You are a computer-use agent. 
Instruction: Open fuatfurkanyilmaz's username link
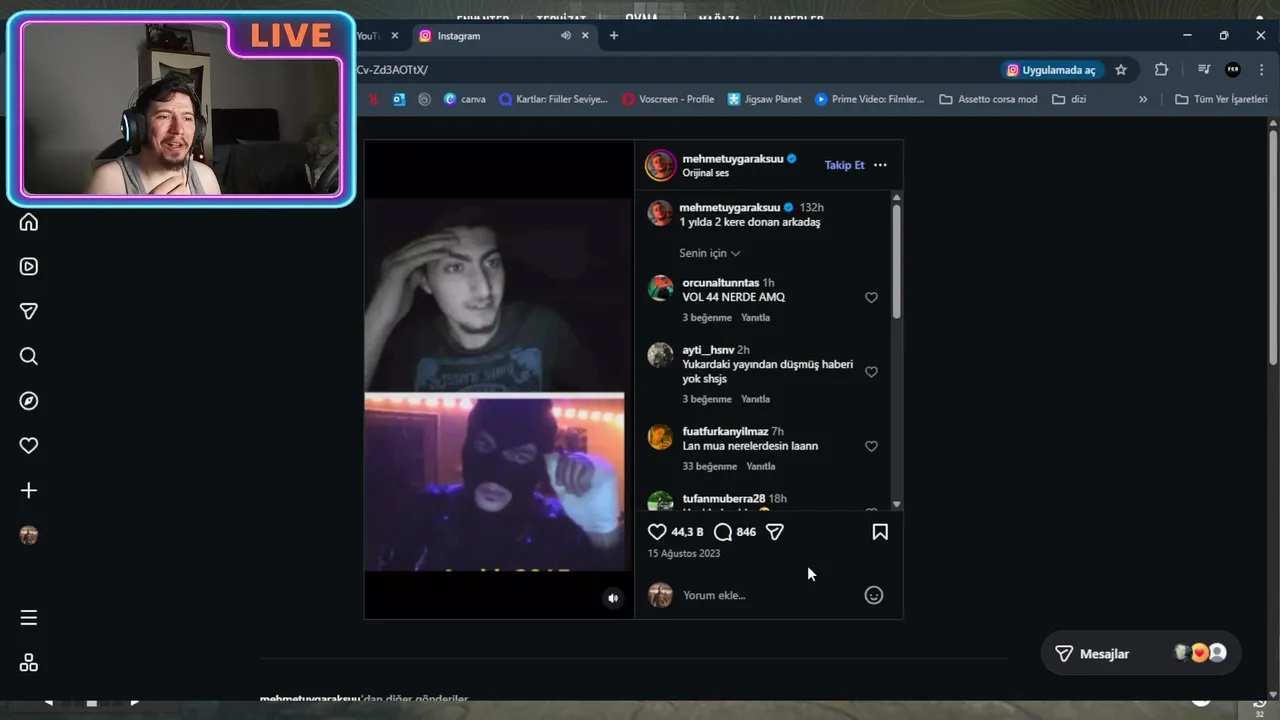(725, 431)
